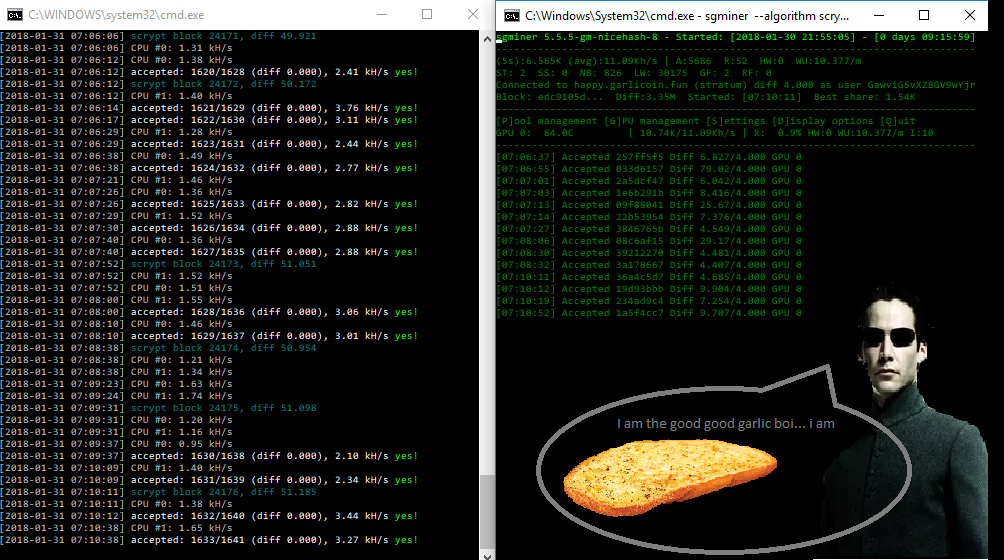The image size is (1004, 560).
Task: Close the left C:\WINDOWS\system32\cmd.exe window
Action: tap(473, 14)
